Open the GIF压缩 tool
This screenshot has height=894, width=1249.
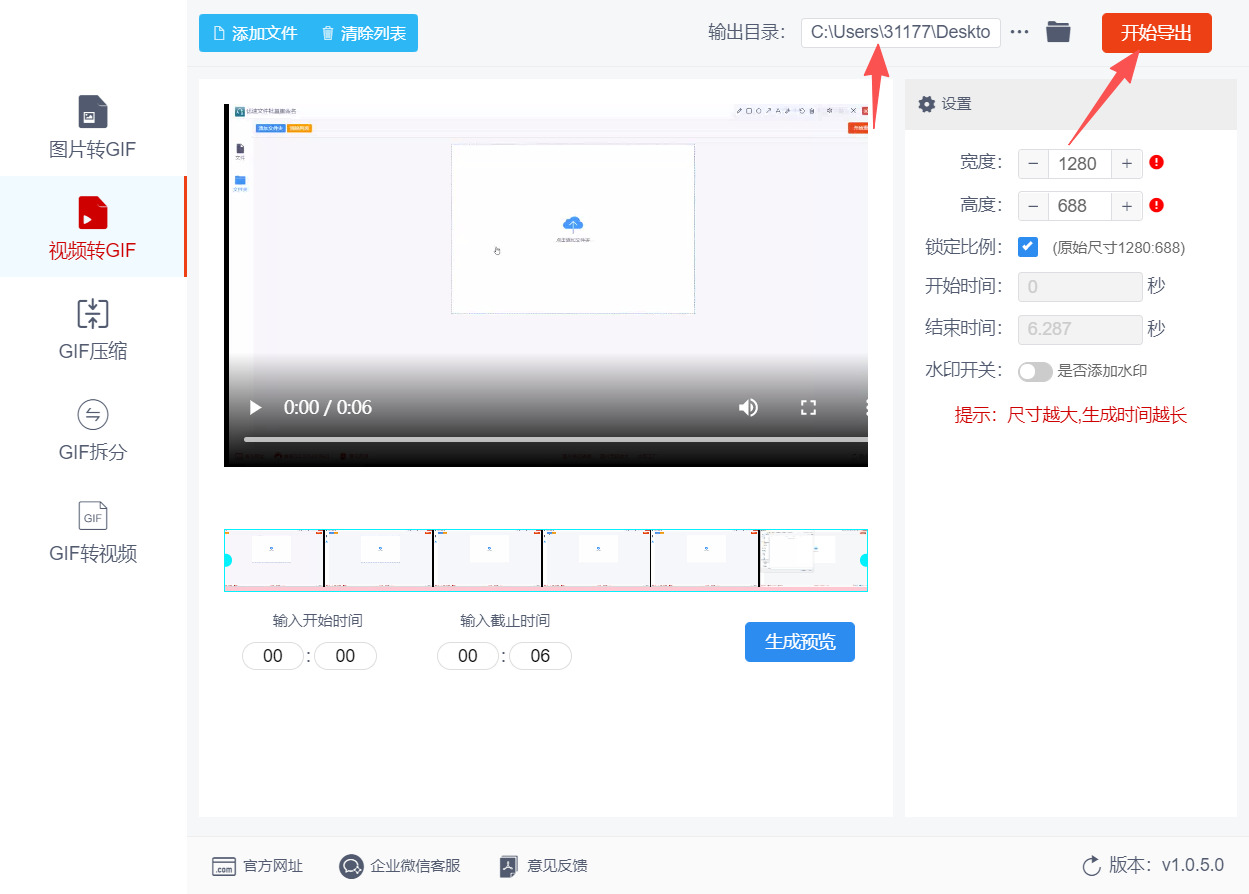tap(92, 328)
